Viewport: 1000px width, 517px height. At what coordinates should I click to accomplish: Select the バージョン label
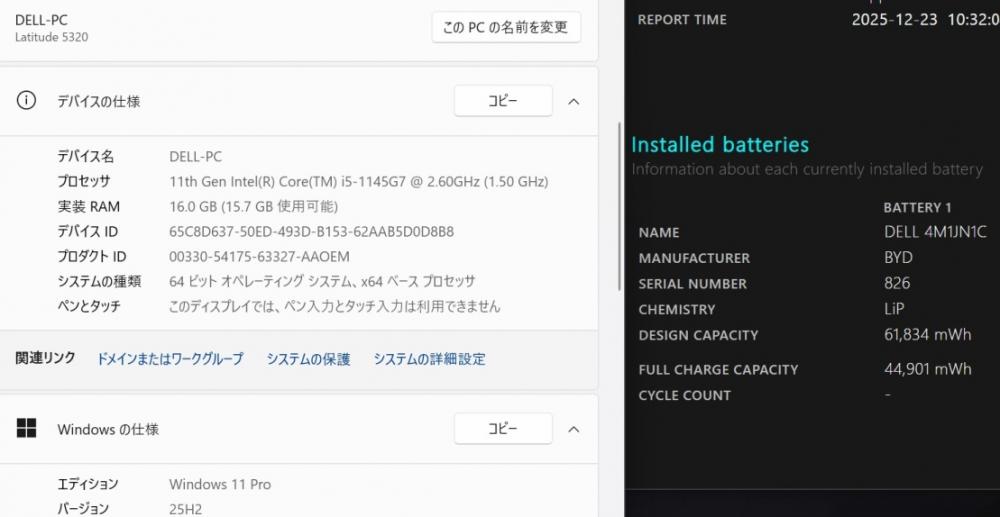[83, 509]
